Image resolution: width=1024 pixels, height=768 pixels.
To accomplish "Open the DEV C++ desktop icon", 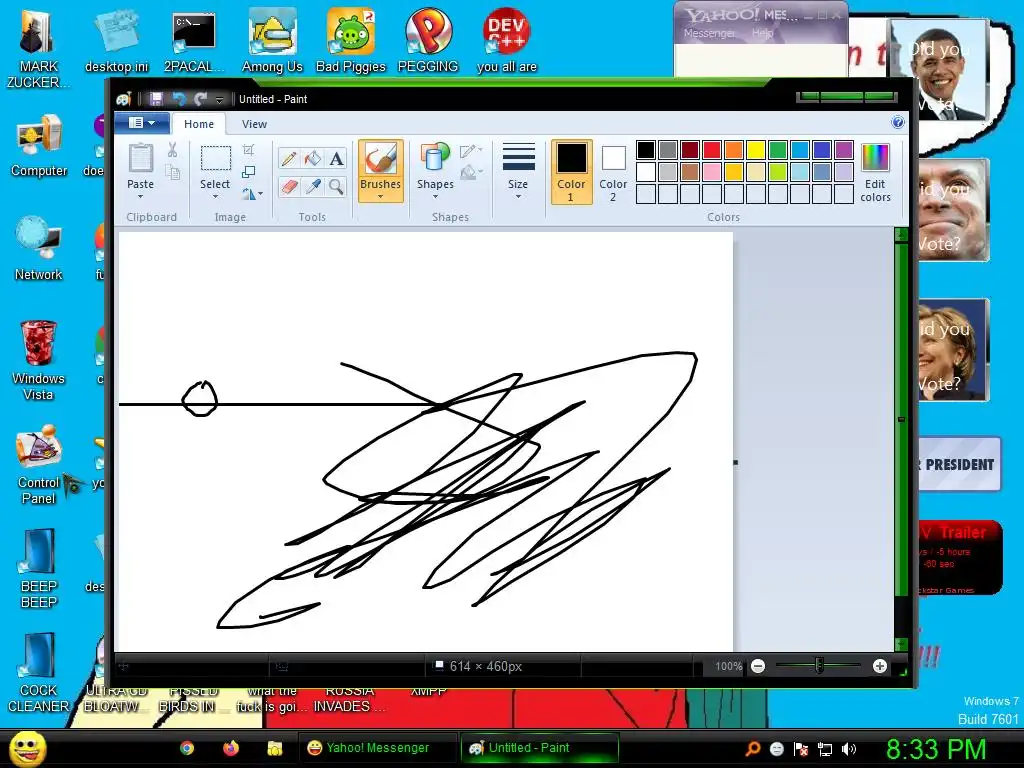I will tap(507, 40).
